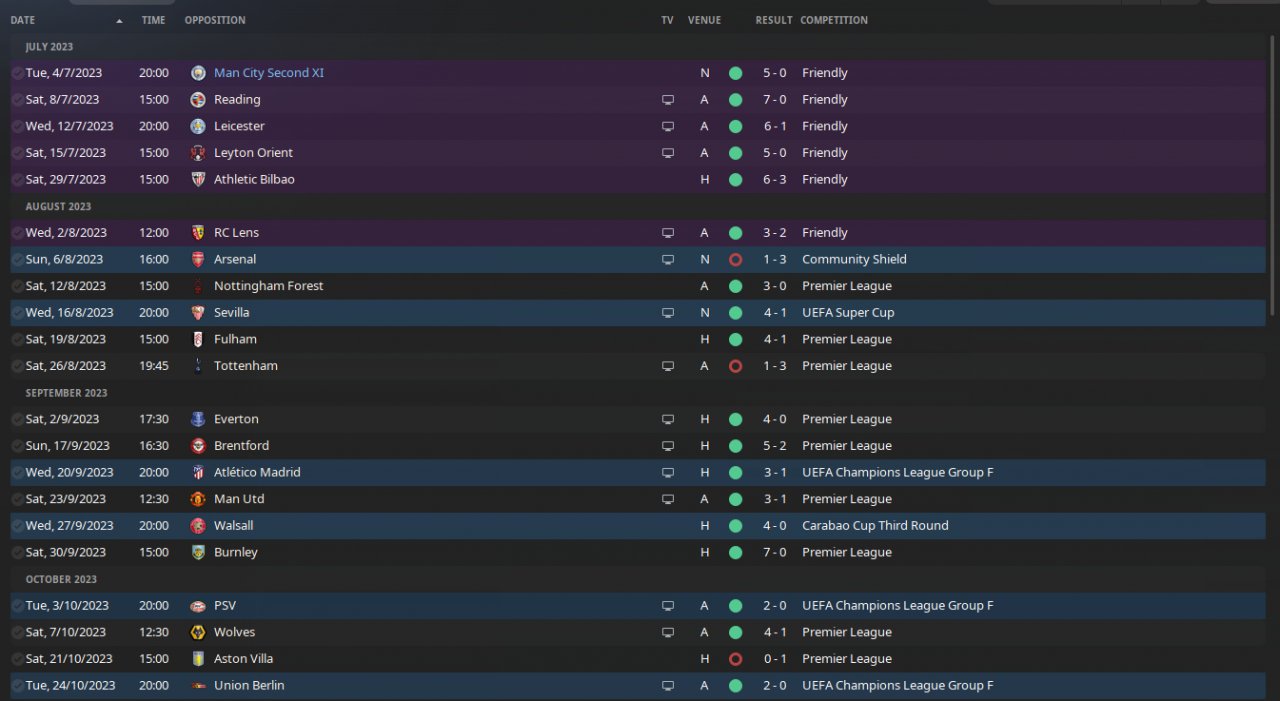Click the TV broadcast icon for Everton match

[668, 419]
